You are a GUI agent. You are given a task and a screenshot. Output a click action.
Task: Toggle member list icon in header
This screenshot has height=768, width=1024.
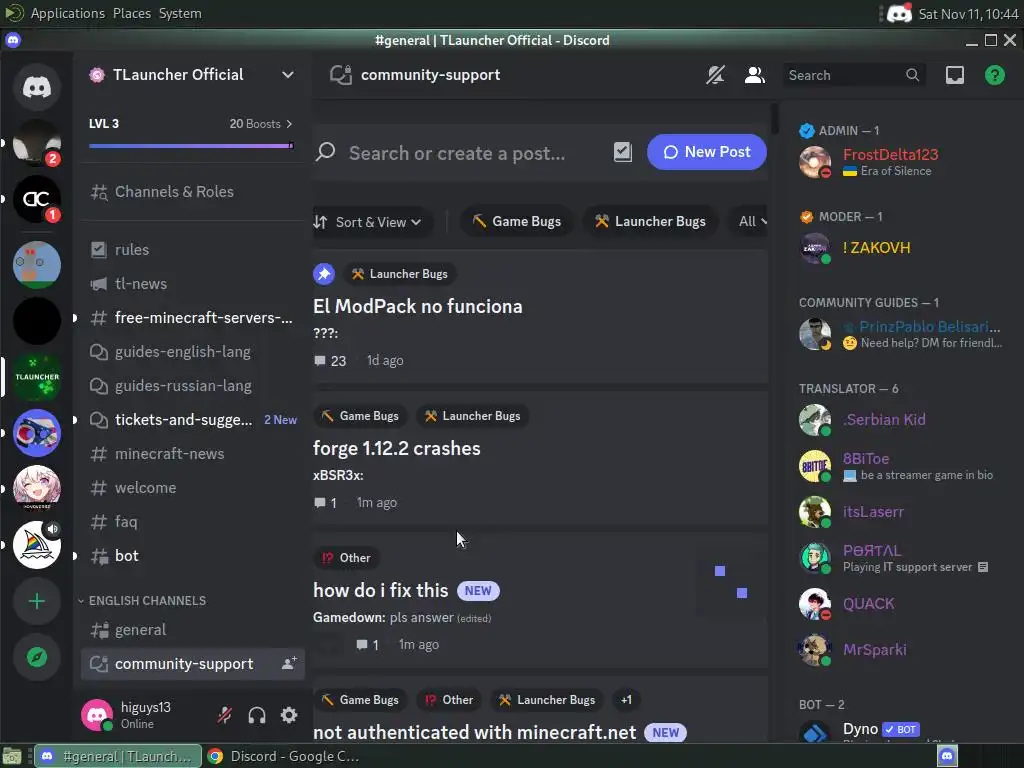point(754,75)
